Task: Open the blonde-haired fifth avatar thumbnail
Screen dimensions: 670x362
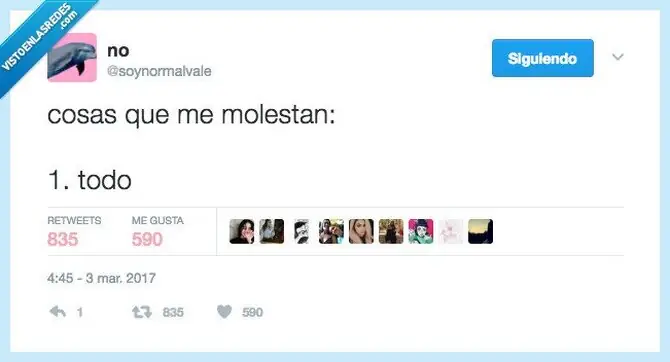Action: click(361, 232)
